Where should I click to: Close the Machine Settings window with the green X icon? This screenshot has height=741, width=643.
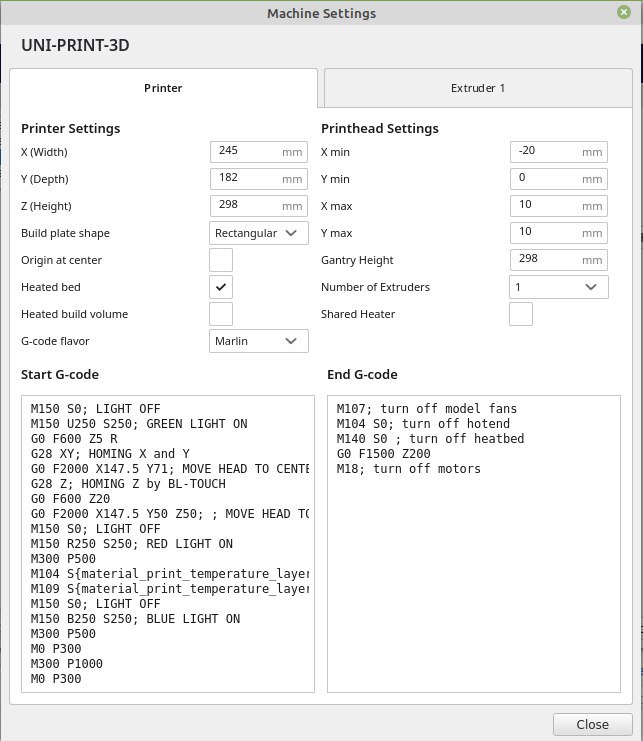click(624, 12)
